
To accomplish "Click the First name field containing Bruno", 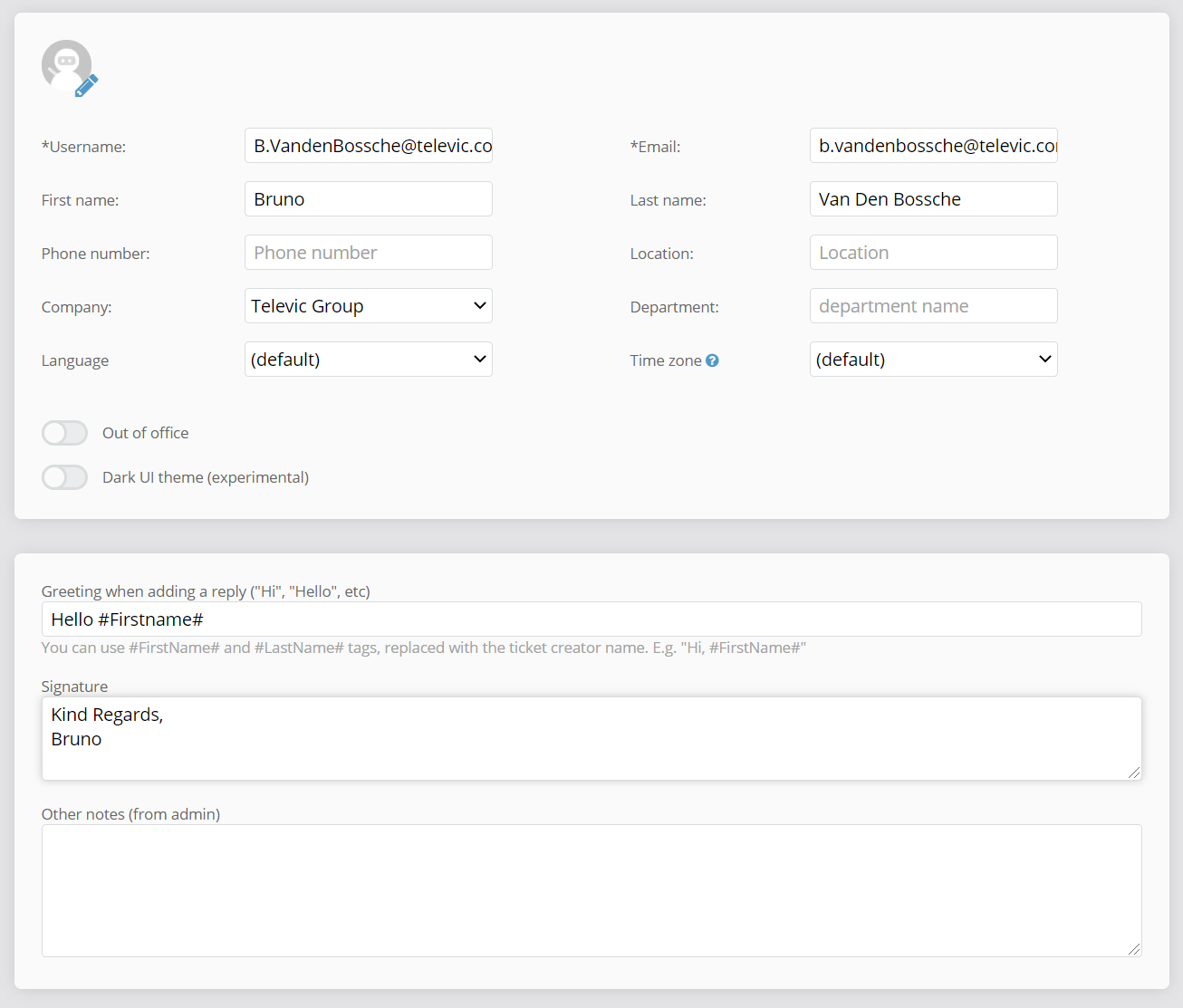I will coord(368,199).
